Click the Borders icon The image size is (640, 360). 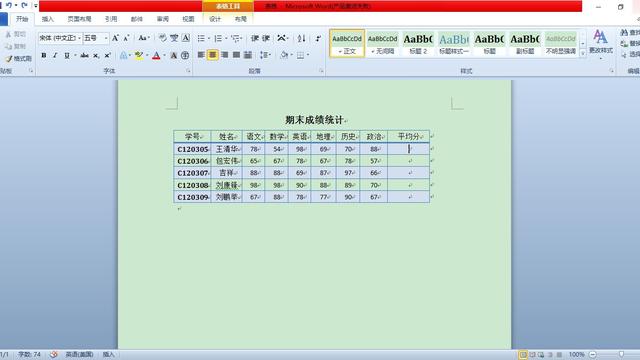point(300,55)
